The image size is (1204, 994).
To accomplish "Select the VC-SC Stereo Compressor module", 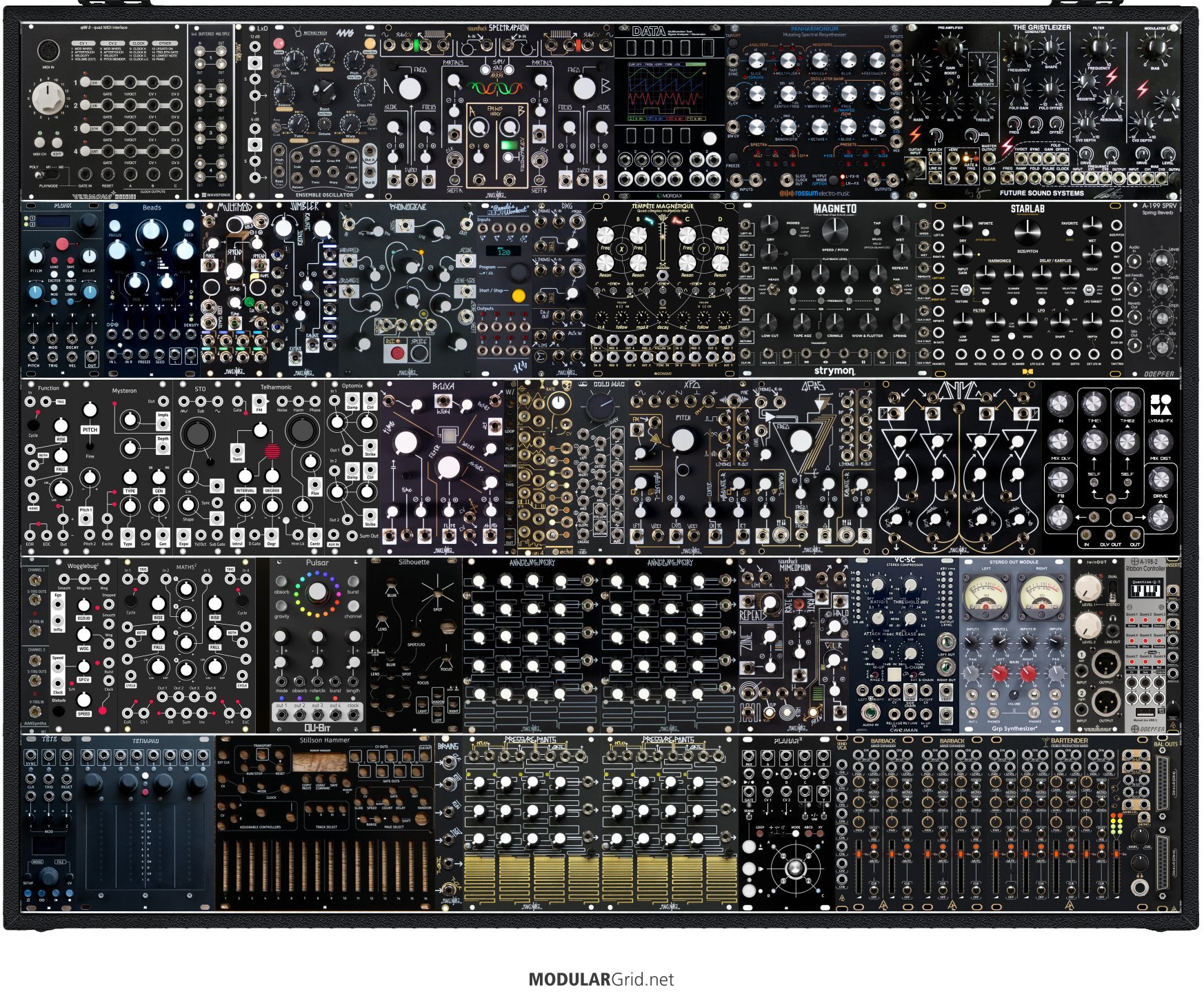I will [x=904, y=645].
